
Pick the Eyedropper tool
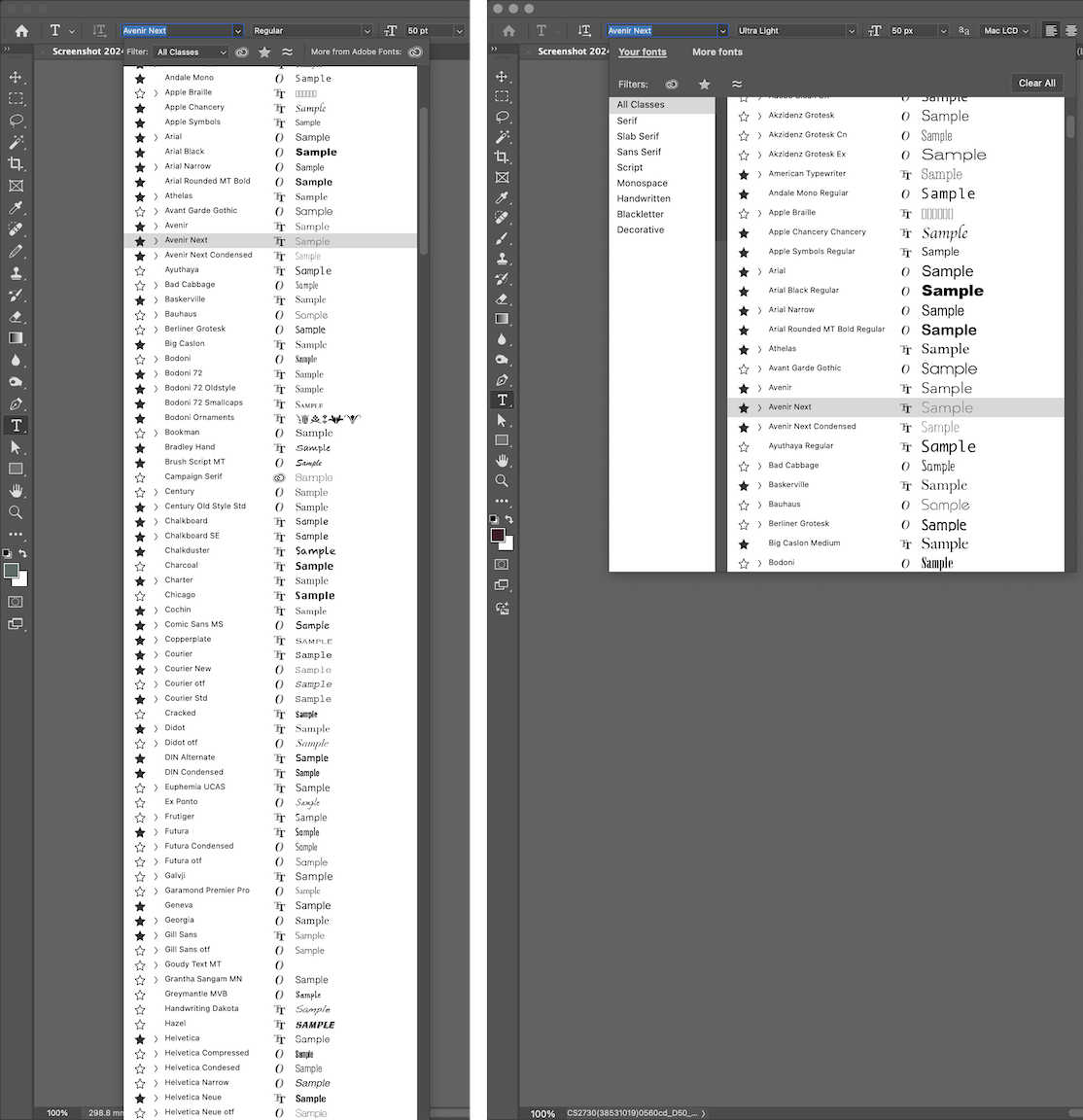pyautogui.click(x=16, y=208)
